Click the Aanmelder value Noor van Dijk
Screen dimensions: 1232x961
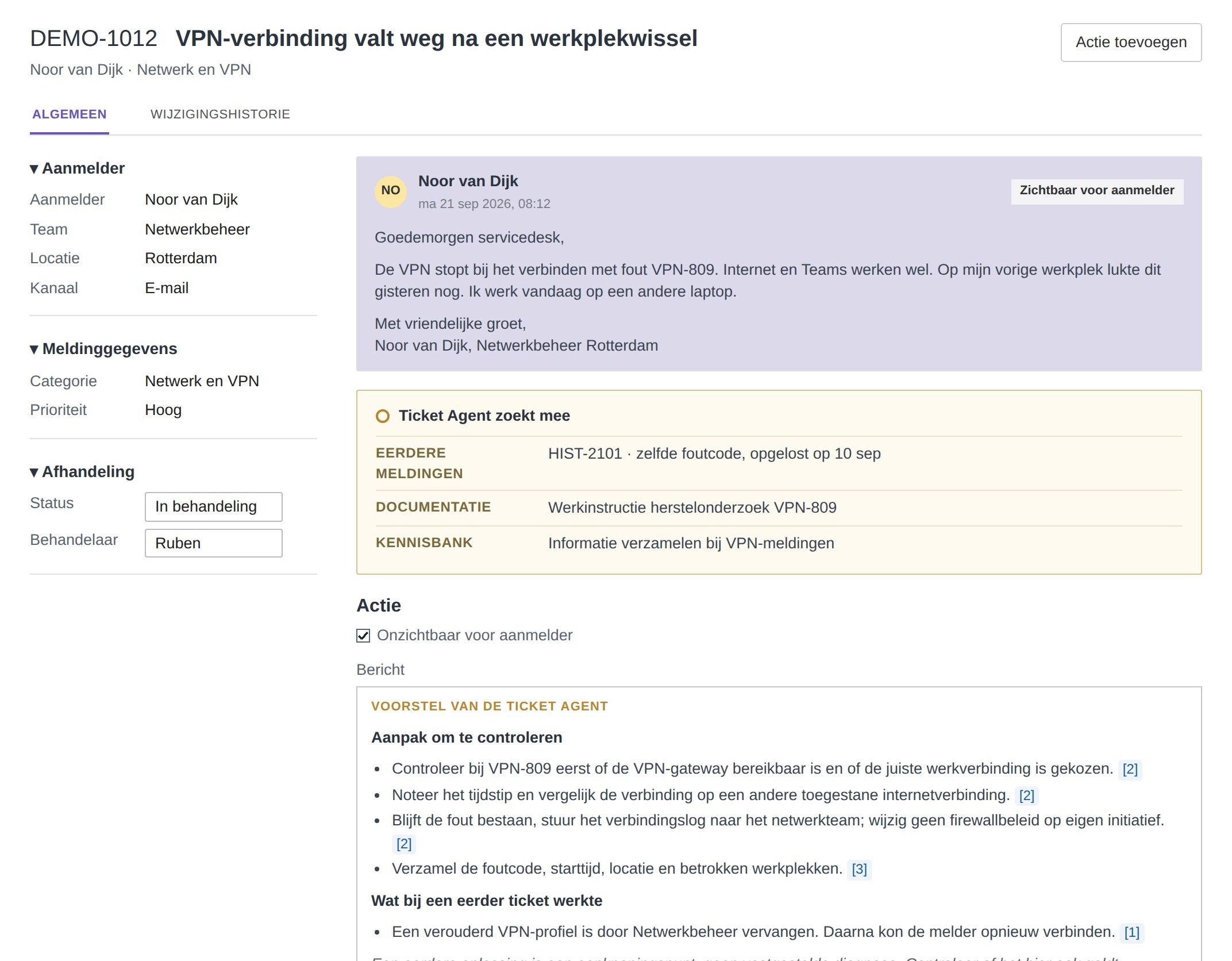click(x=191, y=200)
